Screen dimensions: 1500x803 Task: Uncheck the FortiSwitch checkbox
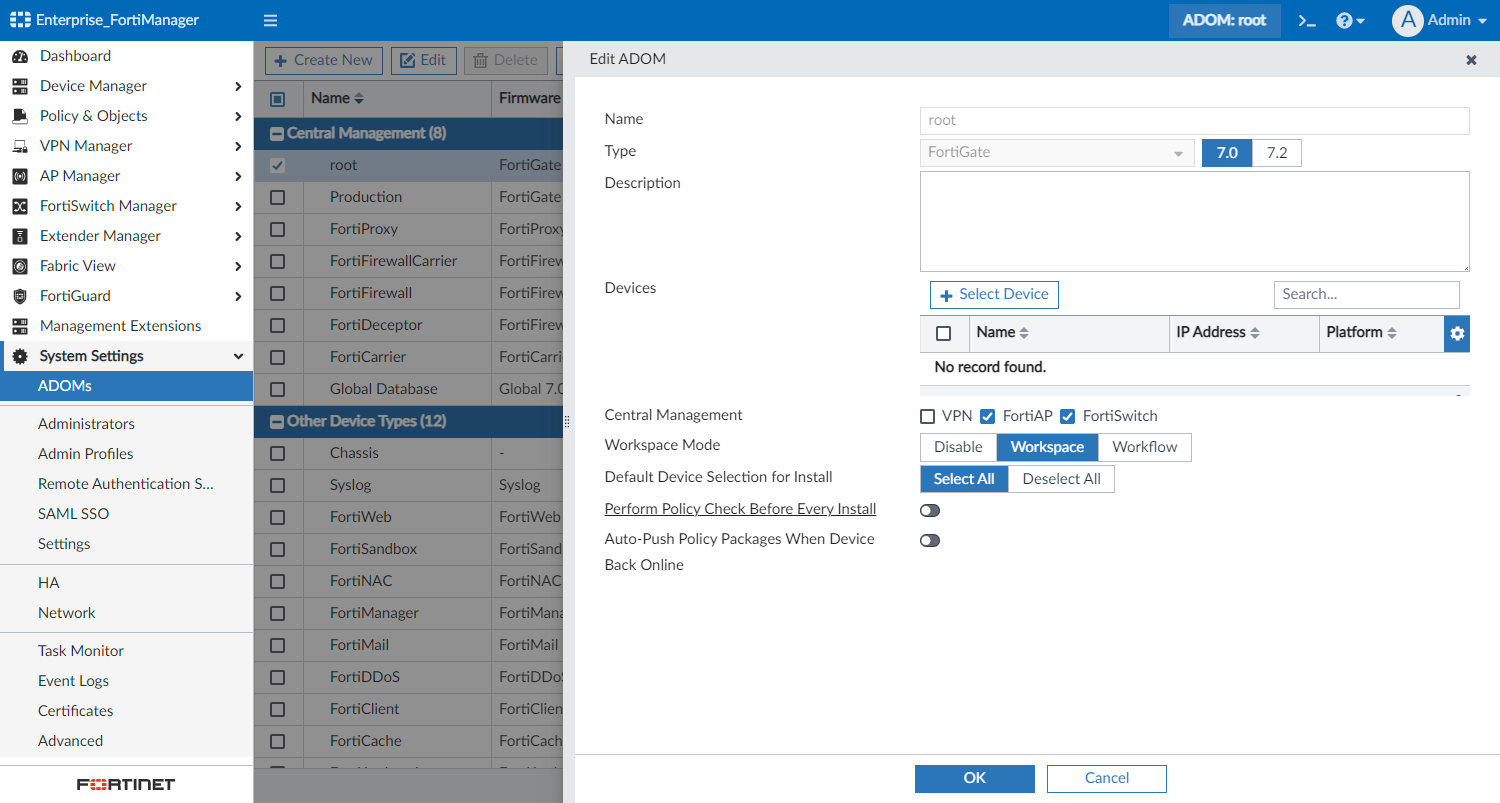click(x=1067, y=416)
